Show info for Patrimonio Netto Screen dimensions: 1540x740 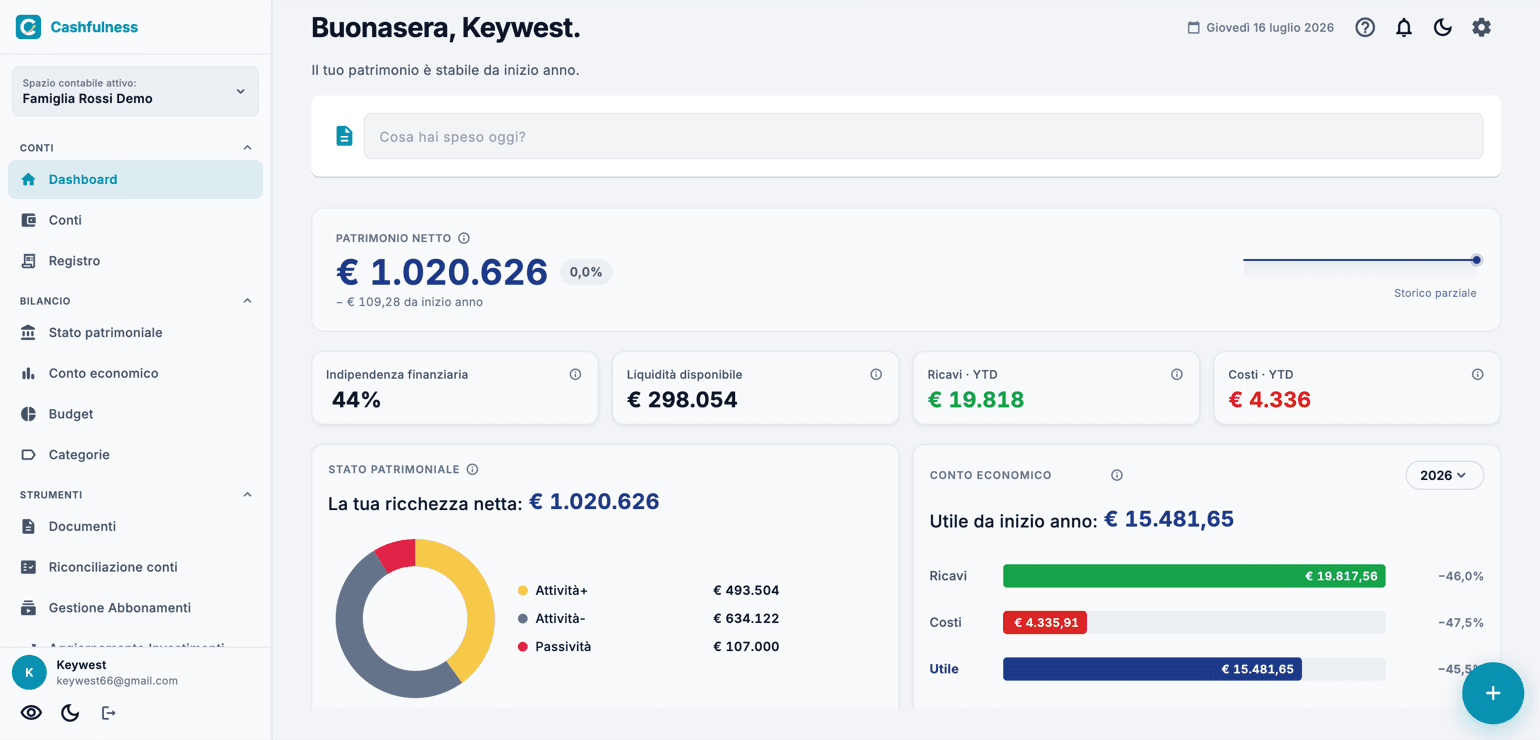(x=464, y=238)
